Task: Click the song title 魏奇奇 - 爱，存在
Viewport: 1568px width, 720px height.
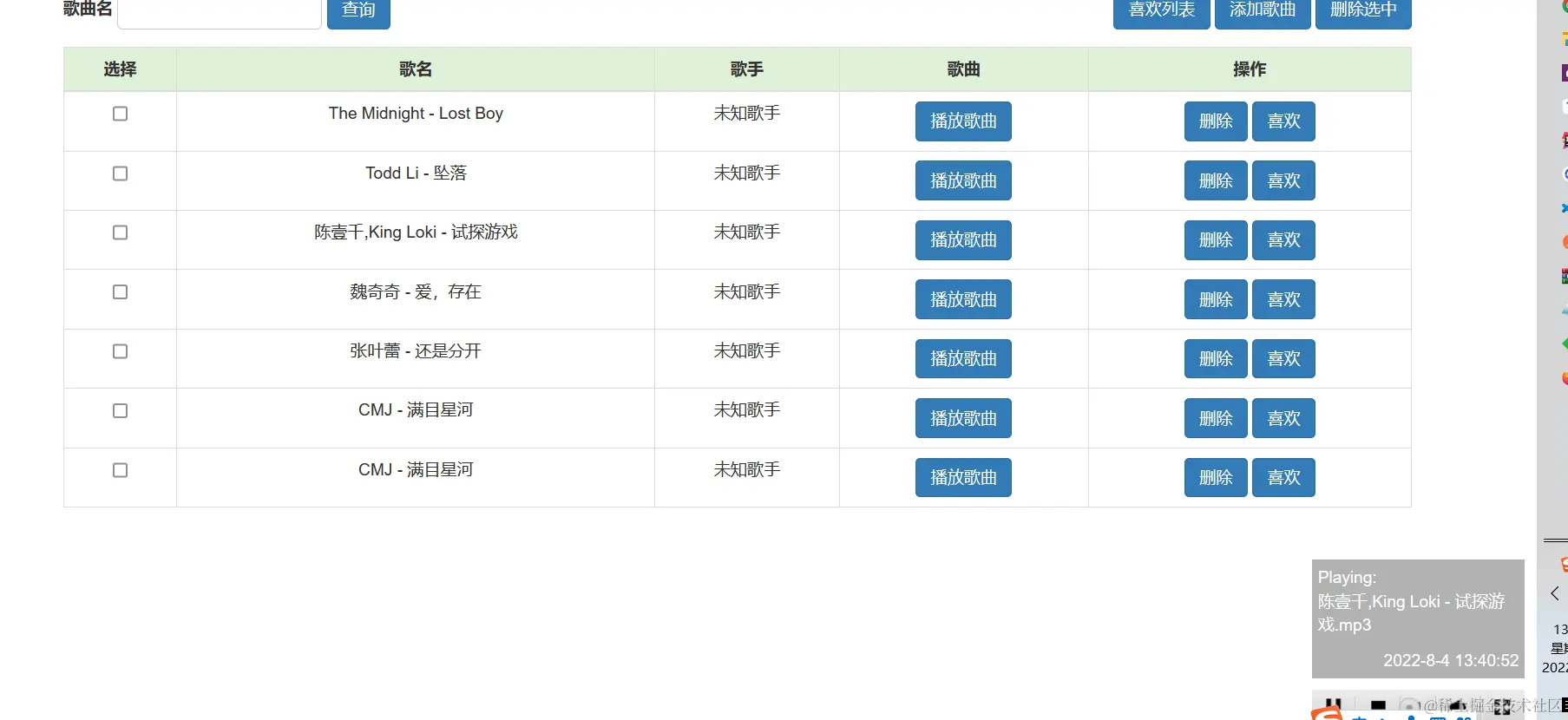Action: pyautogui.click(x=416, y=292)
